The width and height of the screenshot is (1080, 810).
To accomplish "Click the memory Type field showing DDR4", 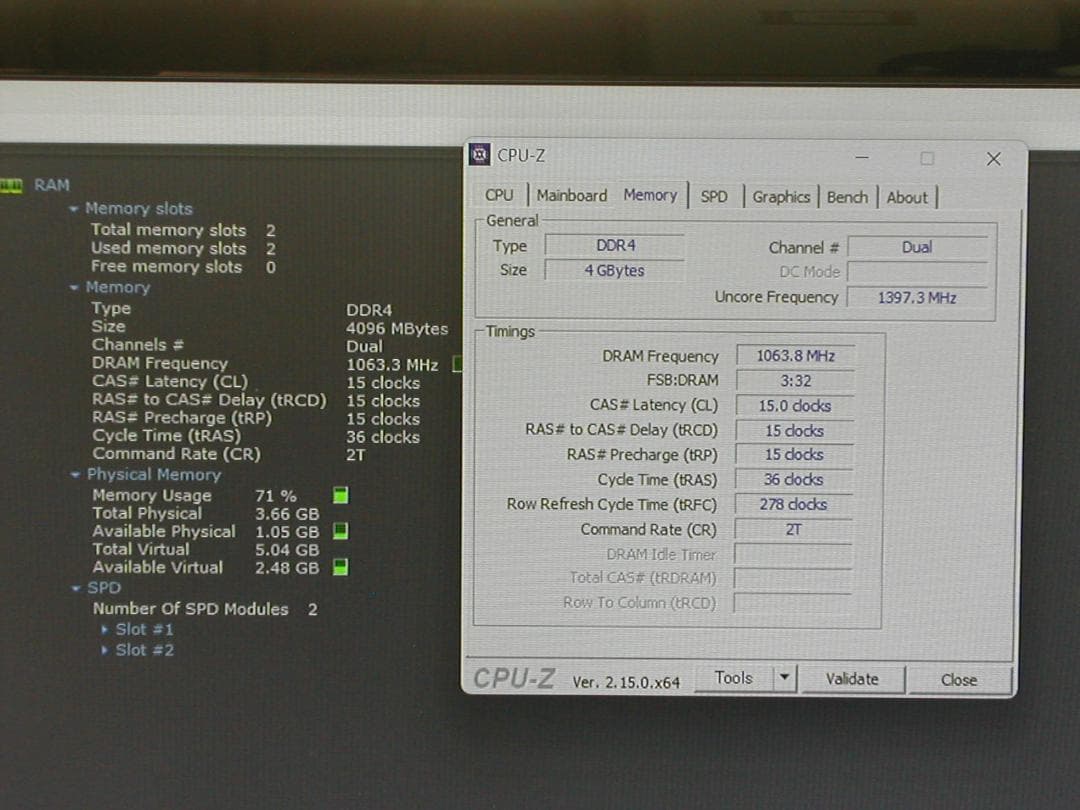I will (614, 246).
